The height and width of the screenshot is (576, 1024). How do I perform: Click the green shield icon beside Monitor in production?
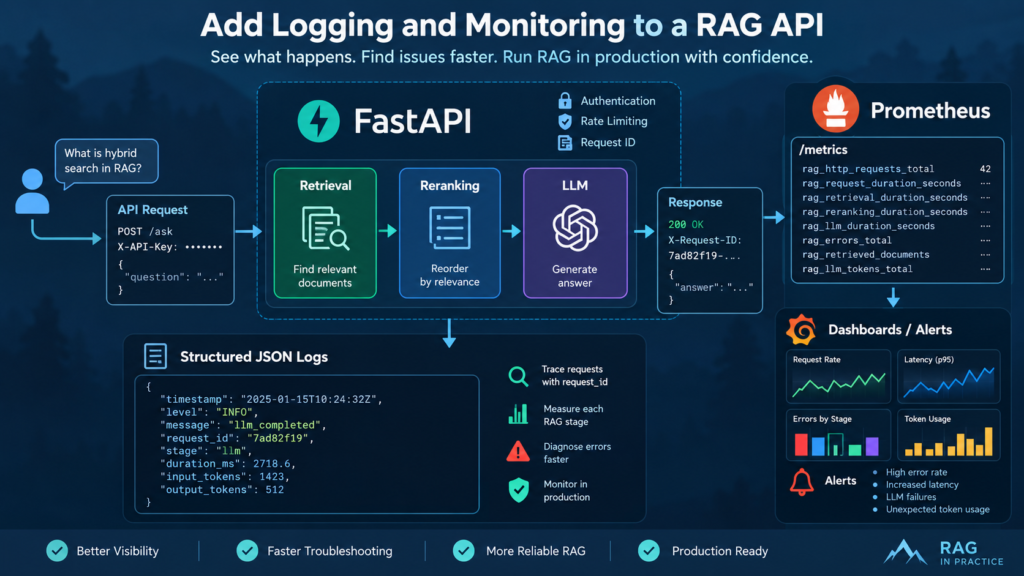519,490
